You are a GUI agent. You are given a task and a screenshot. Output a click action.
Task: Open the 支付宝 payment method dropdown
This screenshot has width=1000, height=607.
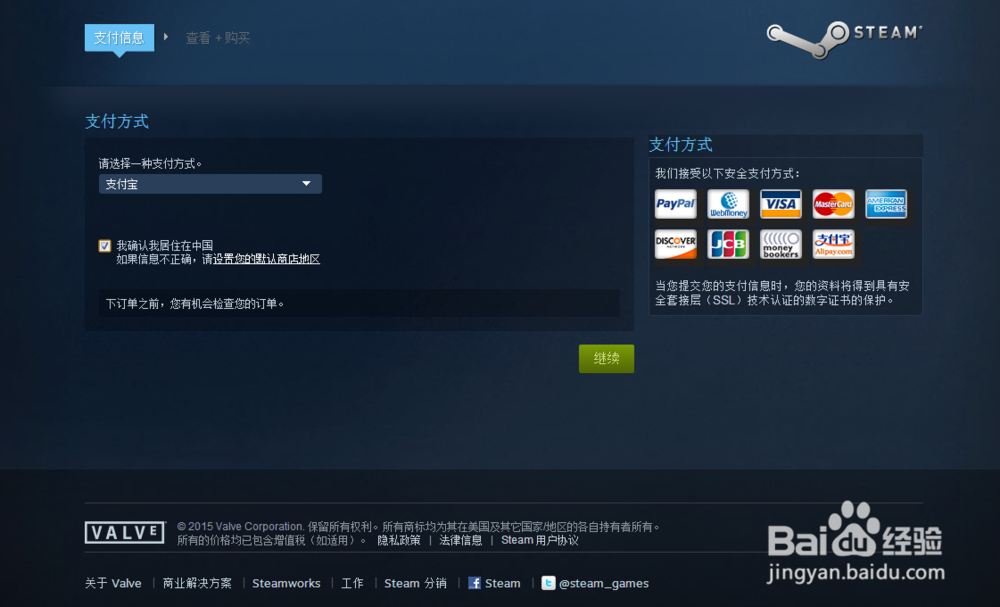click(x=209, y=184)
